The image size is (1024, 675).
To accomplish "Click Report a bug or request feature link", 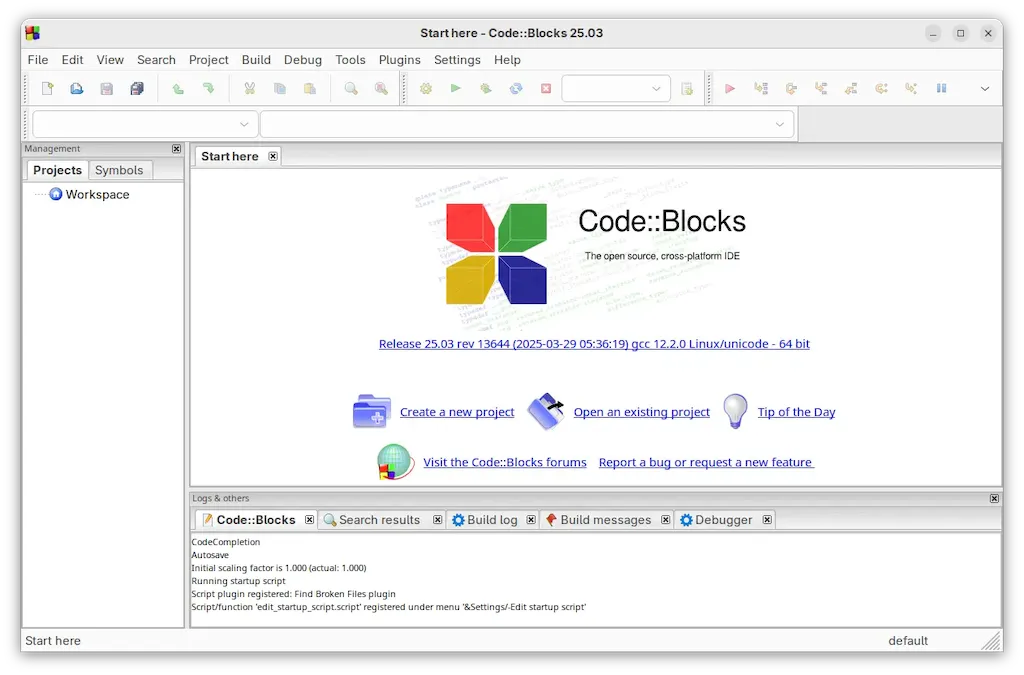I will [706, 462].
